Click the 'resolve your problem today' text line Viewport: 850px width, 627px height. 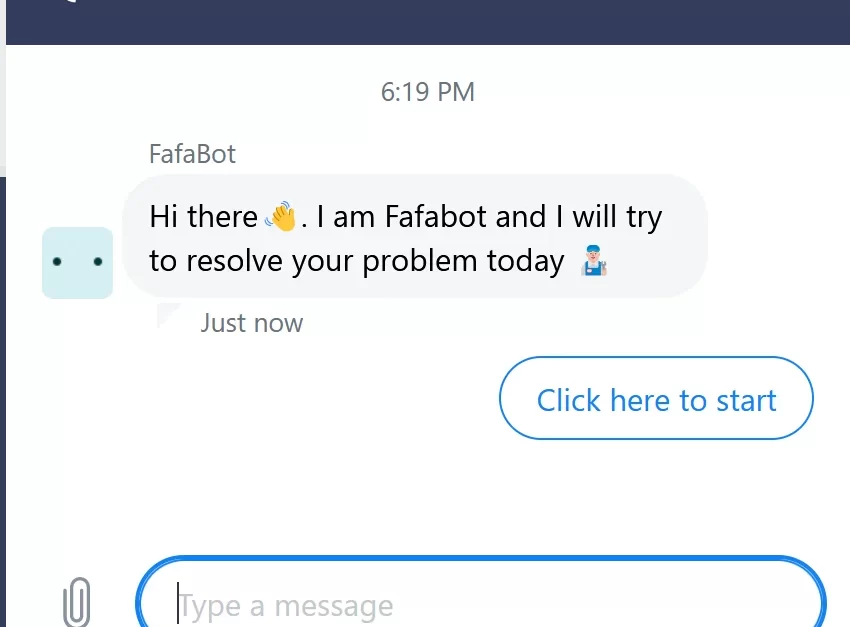tap(375, 261)
